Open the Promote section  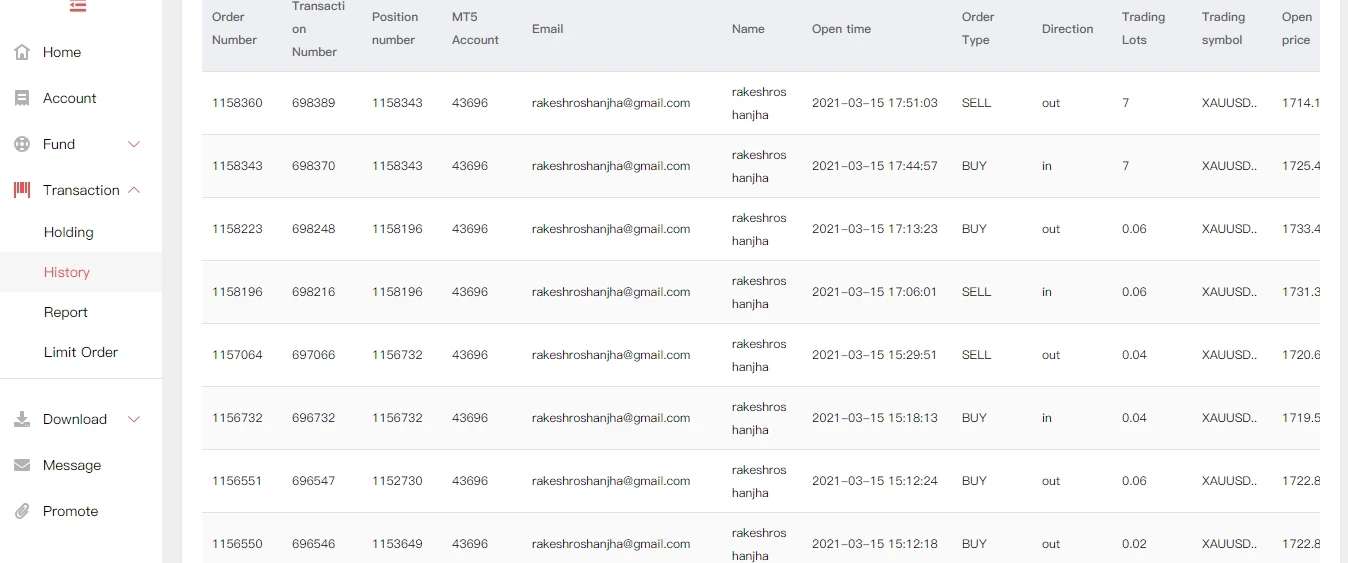click(70, 511)
